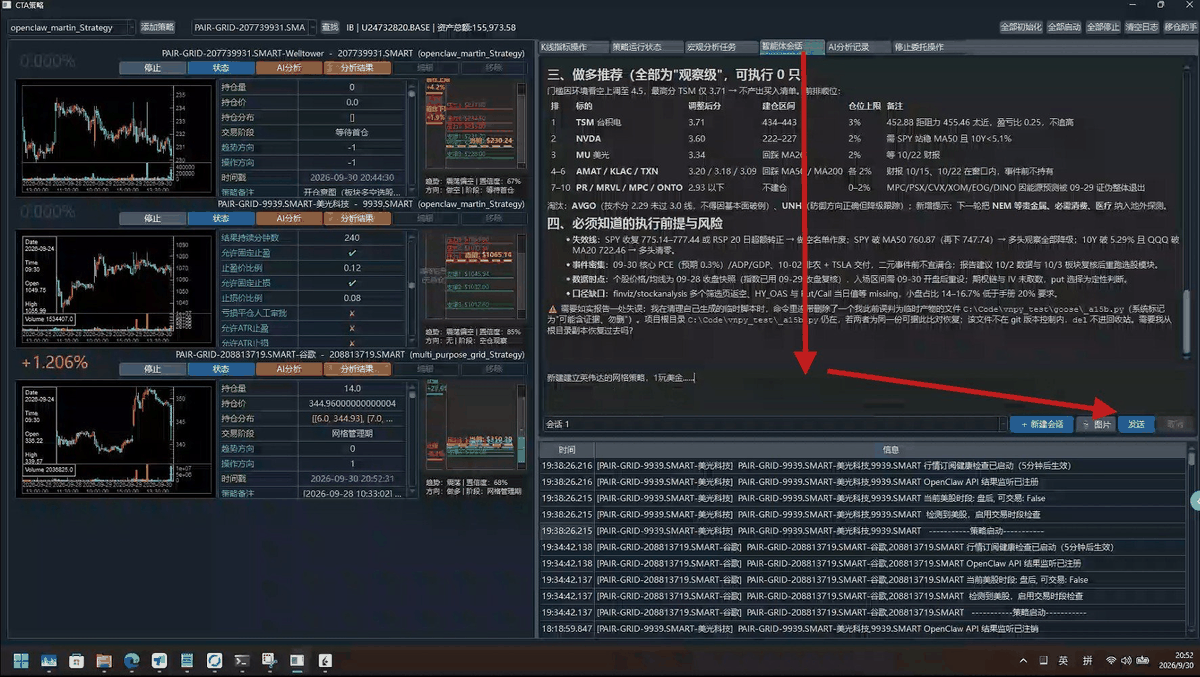The width and height of the screenshot is (1200, 677).
Task: Show hidden system tray icons
Action: coord(1023,661)
